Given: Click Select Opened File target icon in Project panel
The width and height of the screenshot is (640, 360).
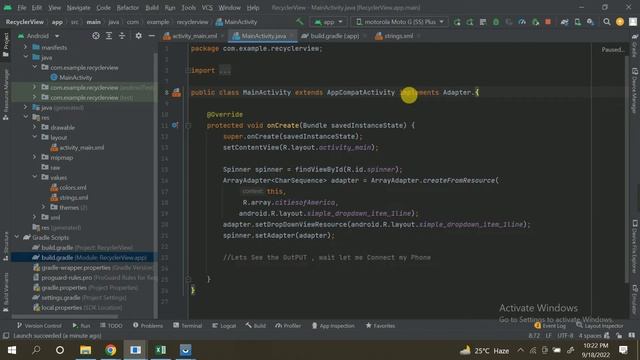Looking at the screenshot, I should pyautogui.click(x=96, y=36).
